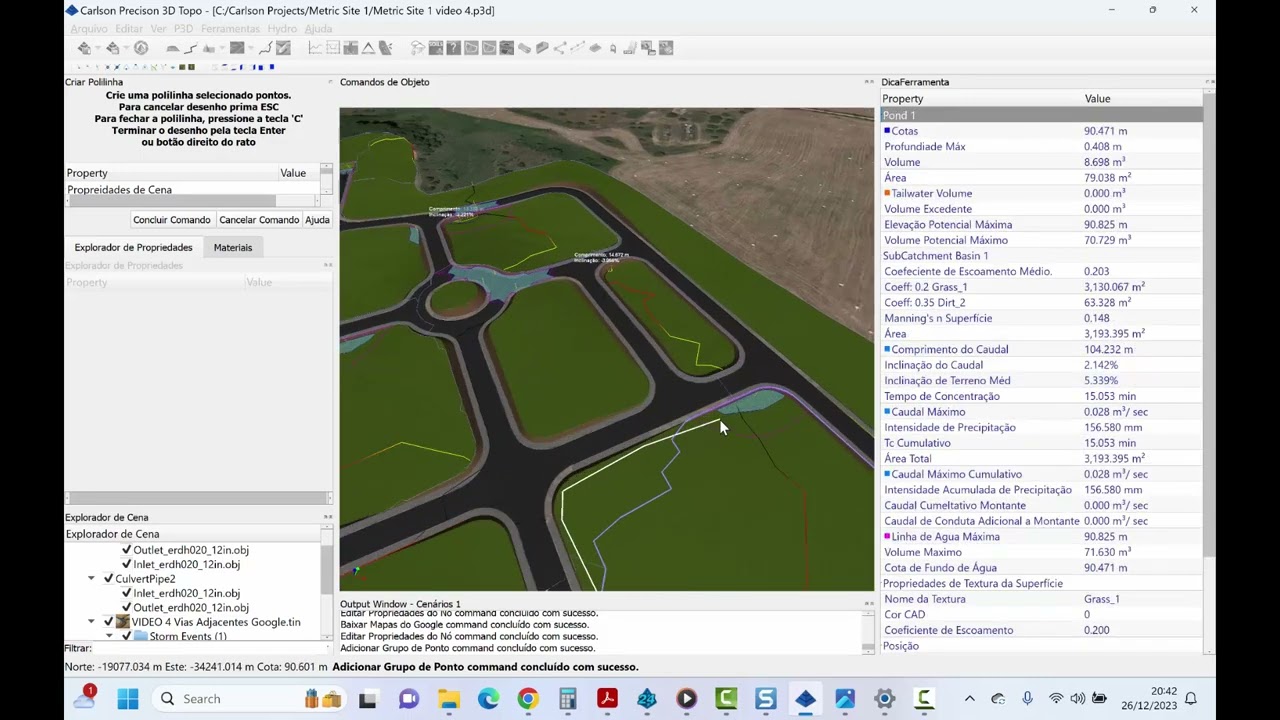Open the Hydro menu
The width and height of the screenshot is (1280, 720).
(x=282, y=29)
